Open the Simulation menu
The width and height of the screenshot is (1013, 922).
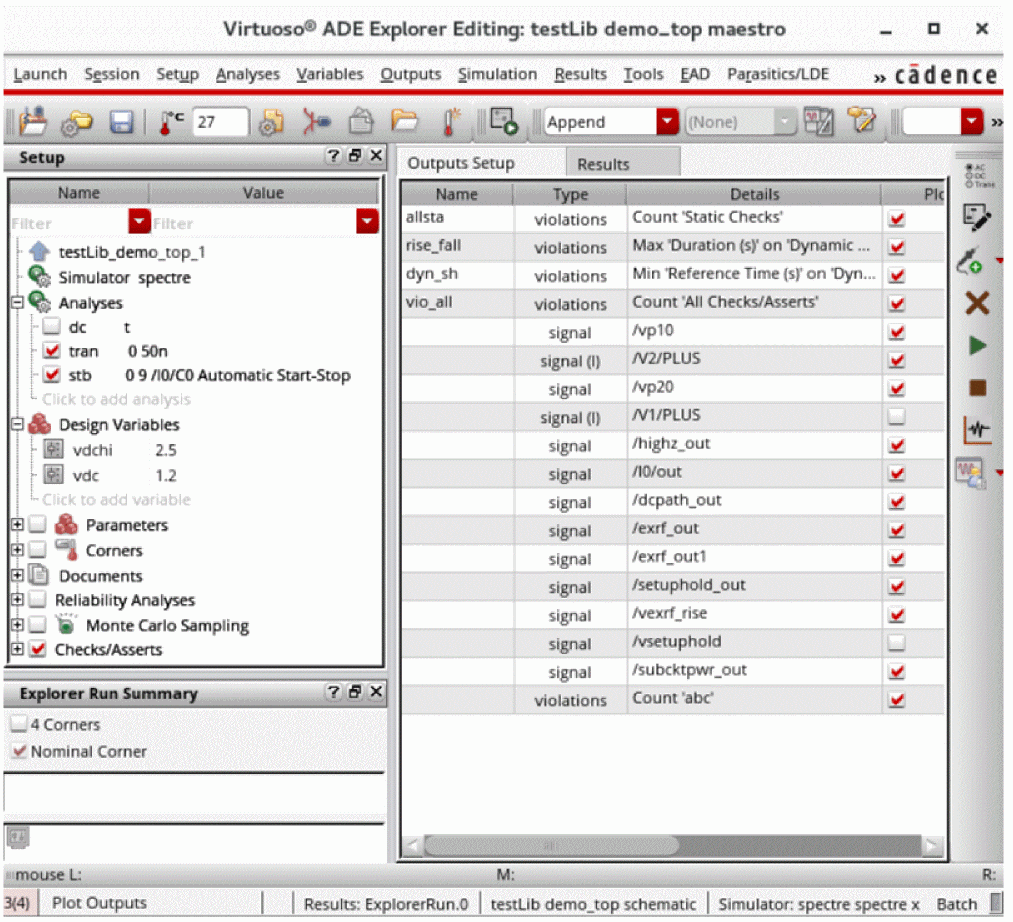497,74
